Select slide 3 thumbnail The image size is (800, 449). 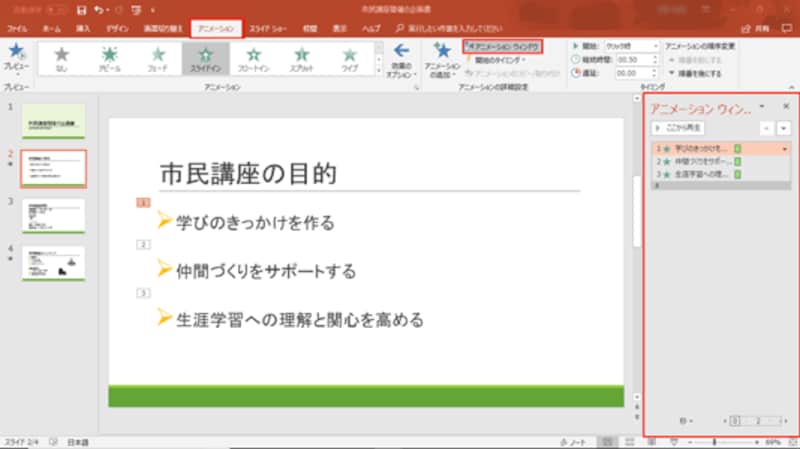pyautogui.click(x=54, y=216)
